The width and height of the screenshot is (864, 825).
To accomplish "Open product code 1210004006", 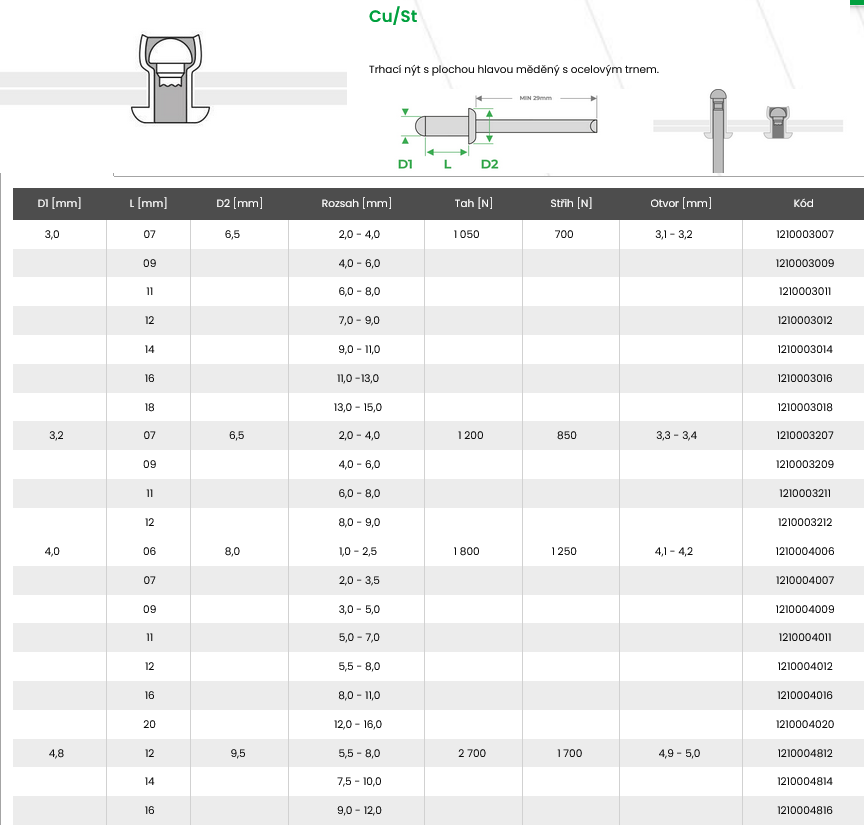I will point(804,551).
